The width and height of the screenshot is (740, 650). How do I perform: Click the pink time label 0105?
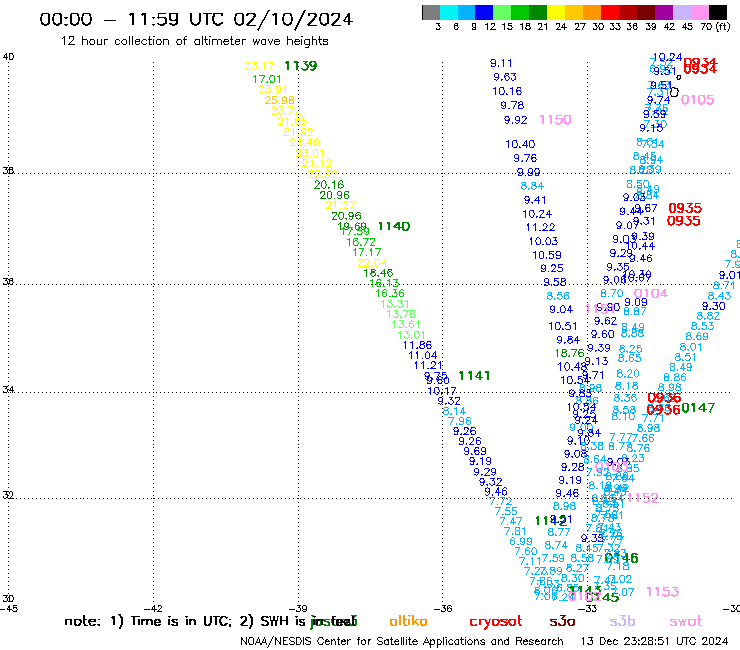pos(698,100)
